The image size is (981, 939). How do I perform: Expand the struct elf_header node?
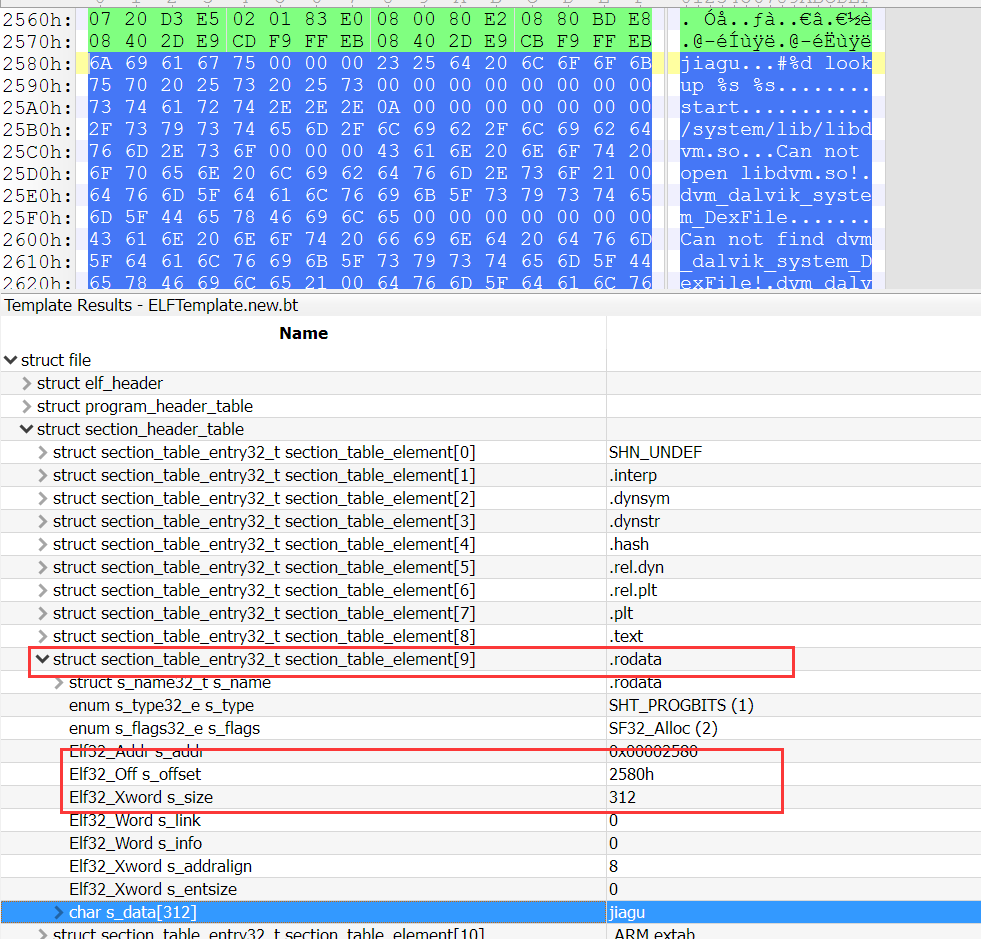coord(26,383)
